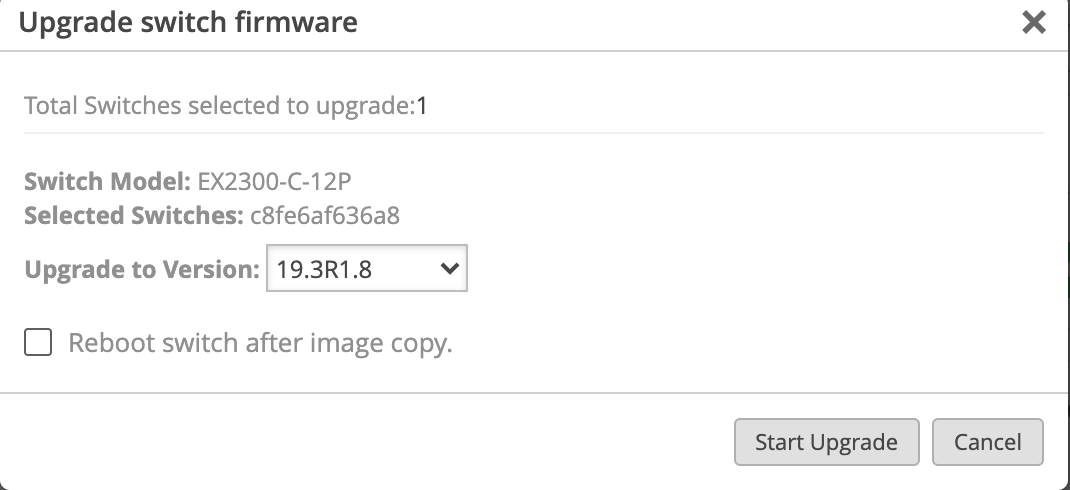Click the chevron arrow beside 19.3R1.8

pos(449,269)
